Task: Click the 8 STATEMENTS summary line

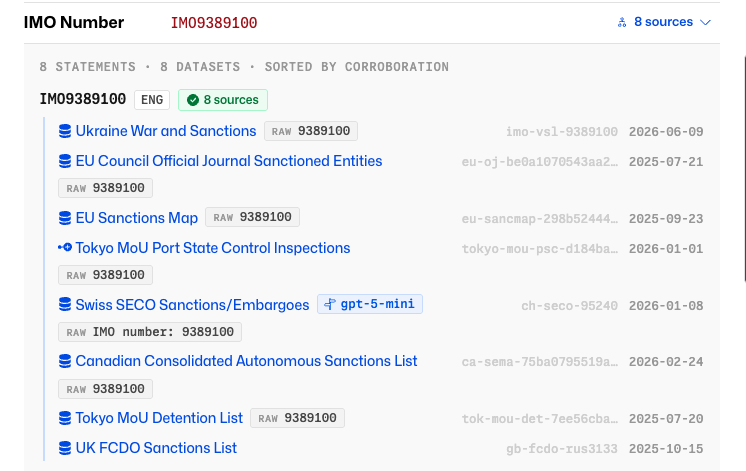Action: click(244, 67)
